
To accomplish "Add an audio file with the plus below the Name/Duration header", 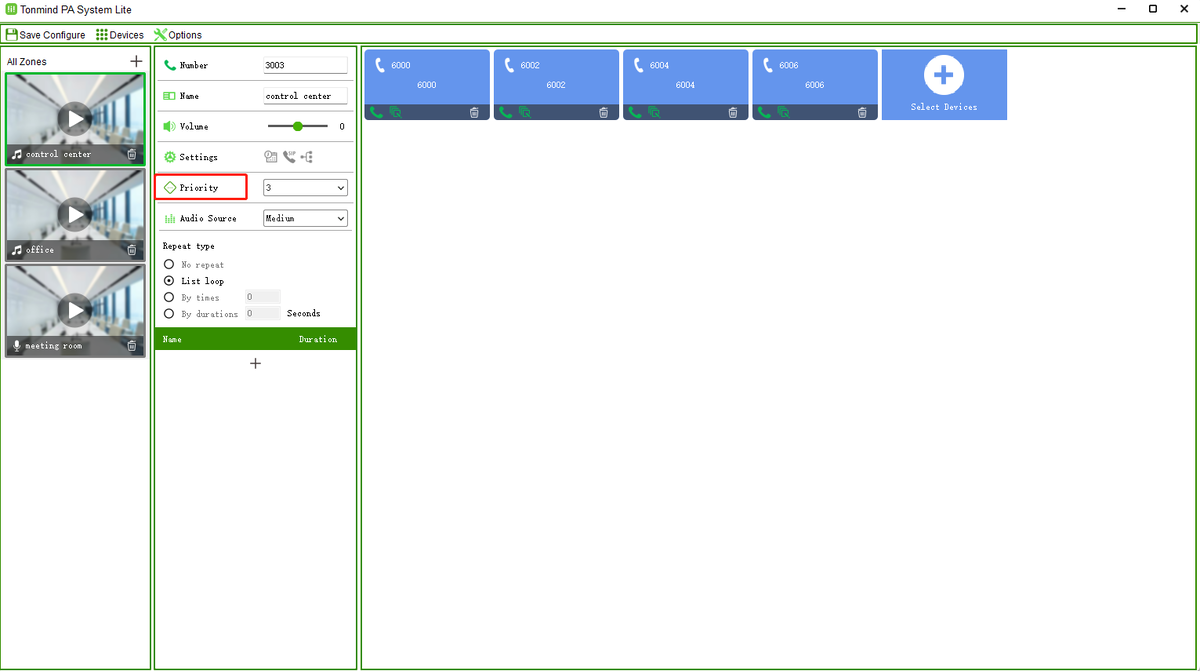I will tap(255, 363).
